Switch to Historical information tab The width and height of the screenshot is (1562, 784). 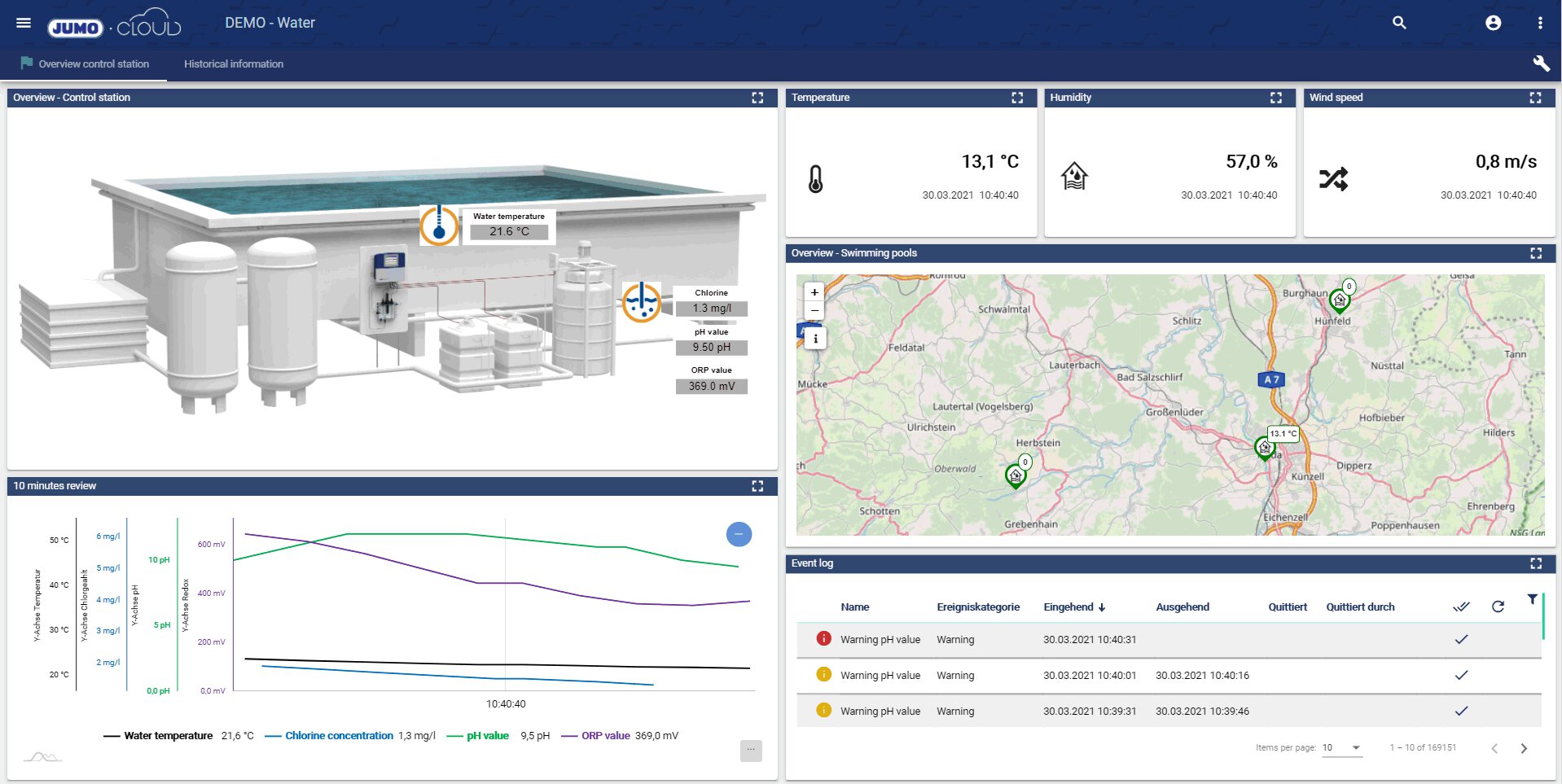coord(234,64)
